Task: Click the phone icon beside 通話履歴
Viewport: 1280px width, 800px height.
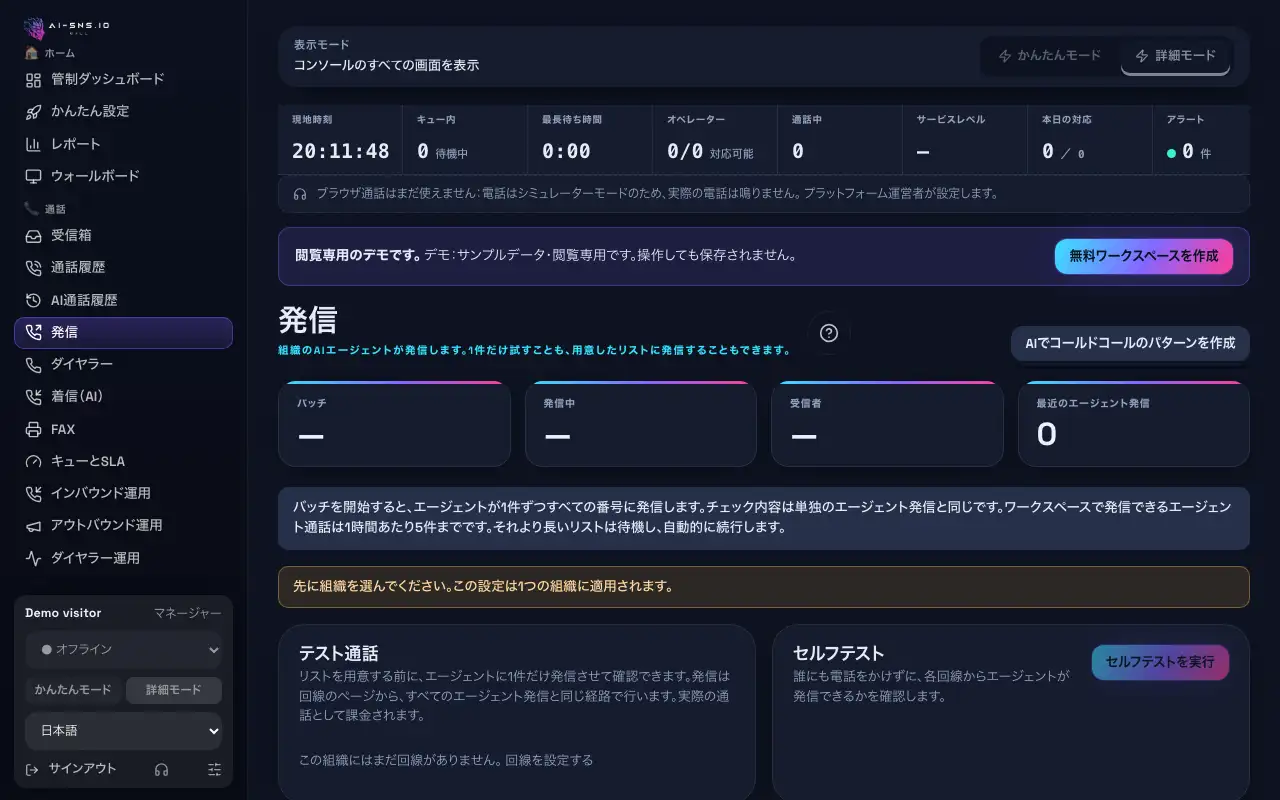Action: coord(33,268)
